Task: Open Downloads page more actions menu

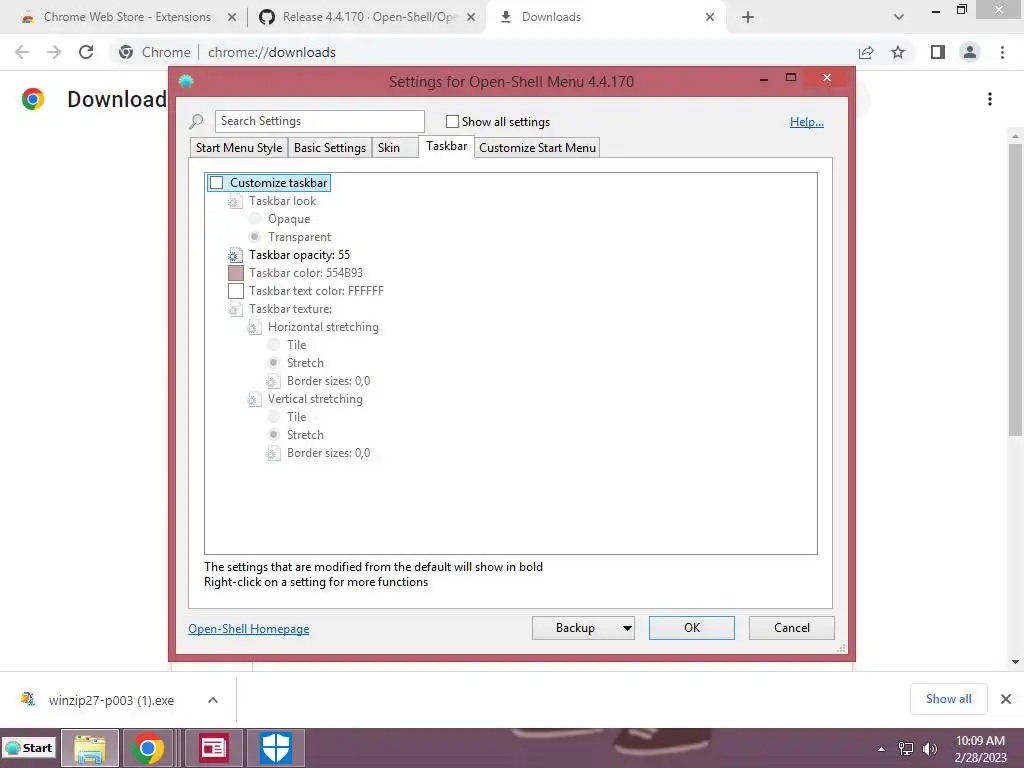Action: coord(990,99)
